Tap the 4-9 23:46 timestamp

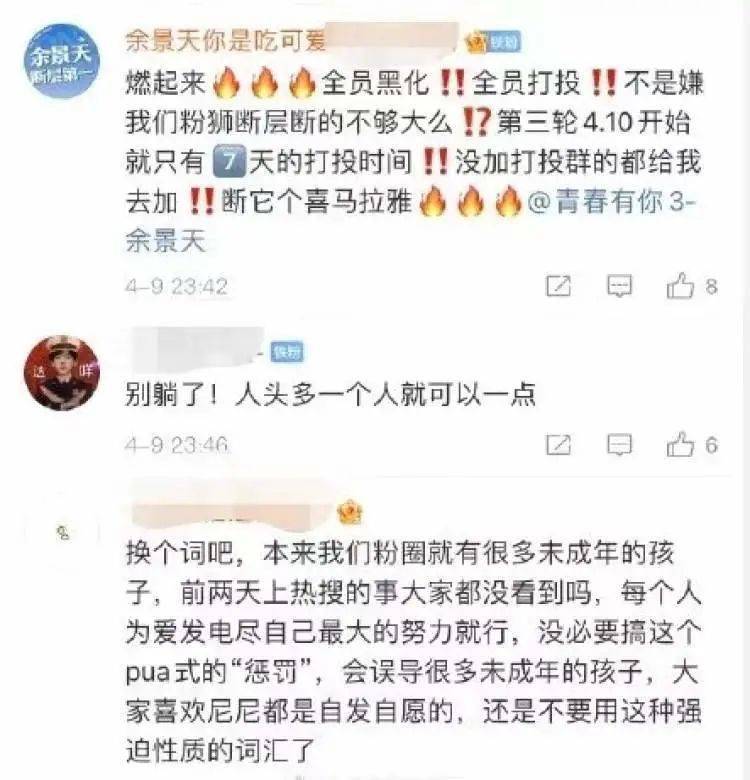click(176, 445)
